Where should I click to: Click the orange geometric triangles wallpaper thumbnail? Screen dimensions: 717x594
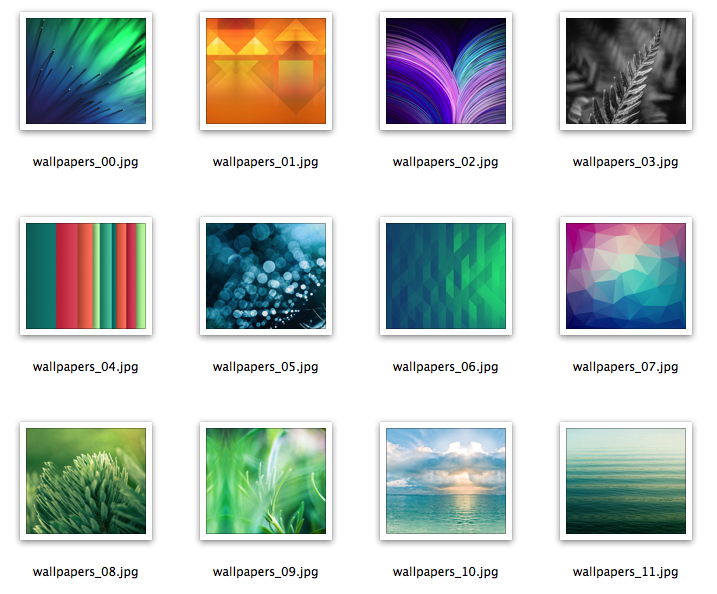click(266, 71)
